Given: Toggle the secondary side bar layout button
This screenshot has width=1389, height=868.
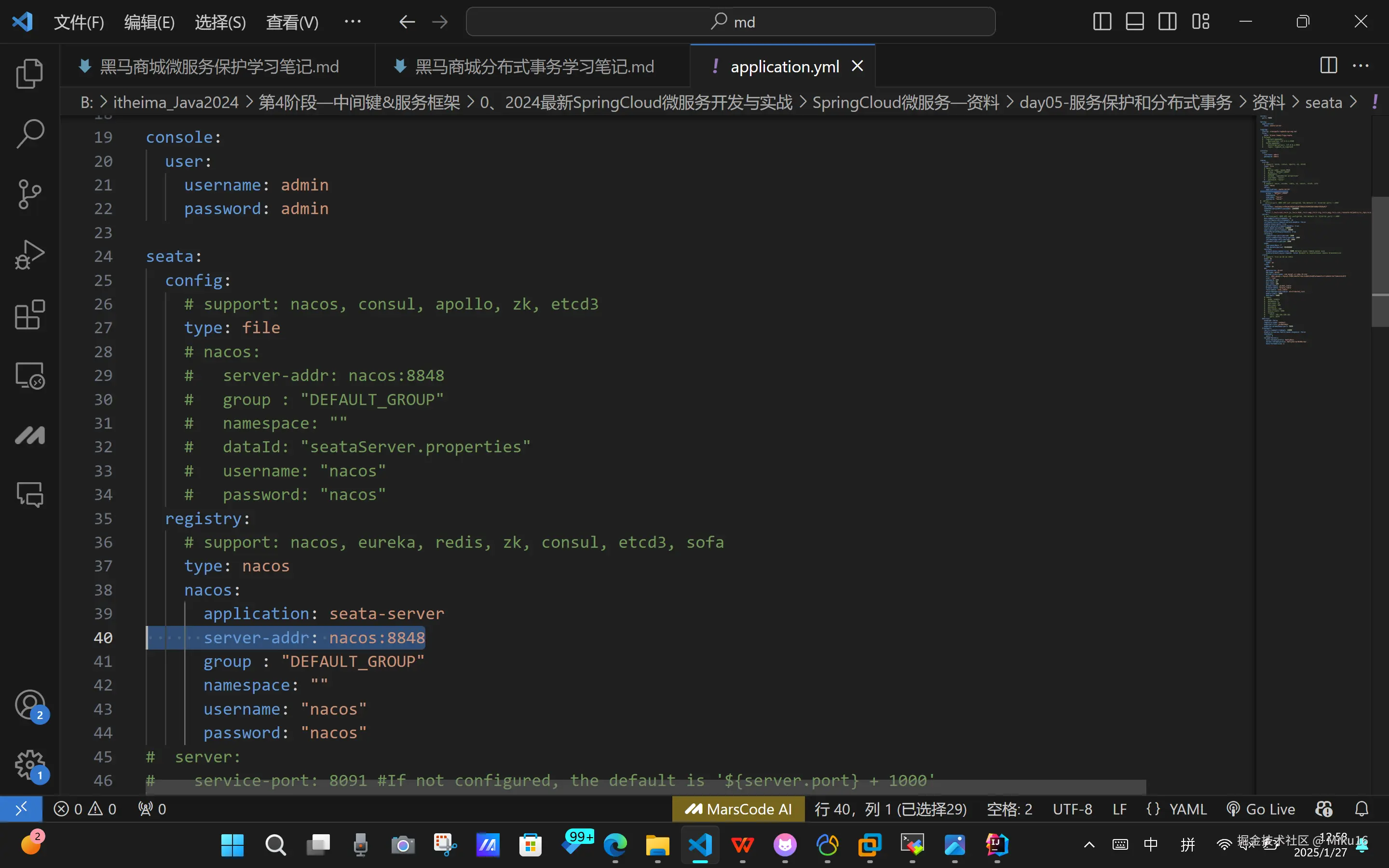Looking at the screenshot, I should pyautogui.click(x=1167, y=22).
